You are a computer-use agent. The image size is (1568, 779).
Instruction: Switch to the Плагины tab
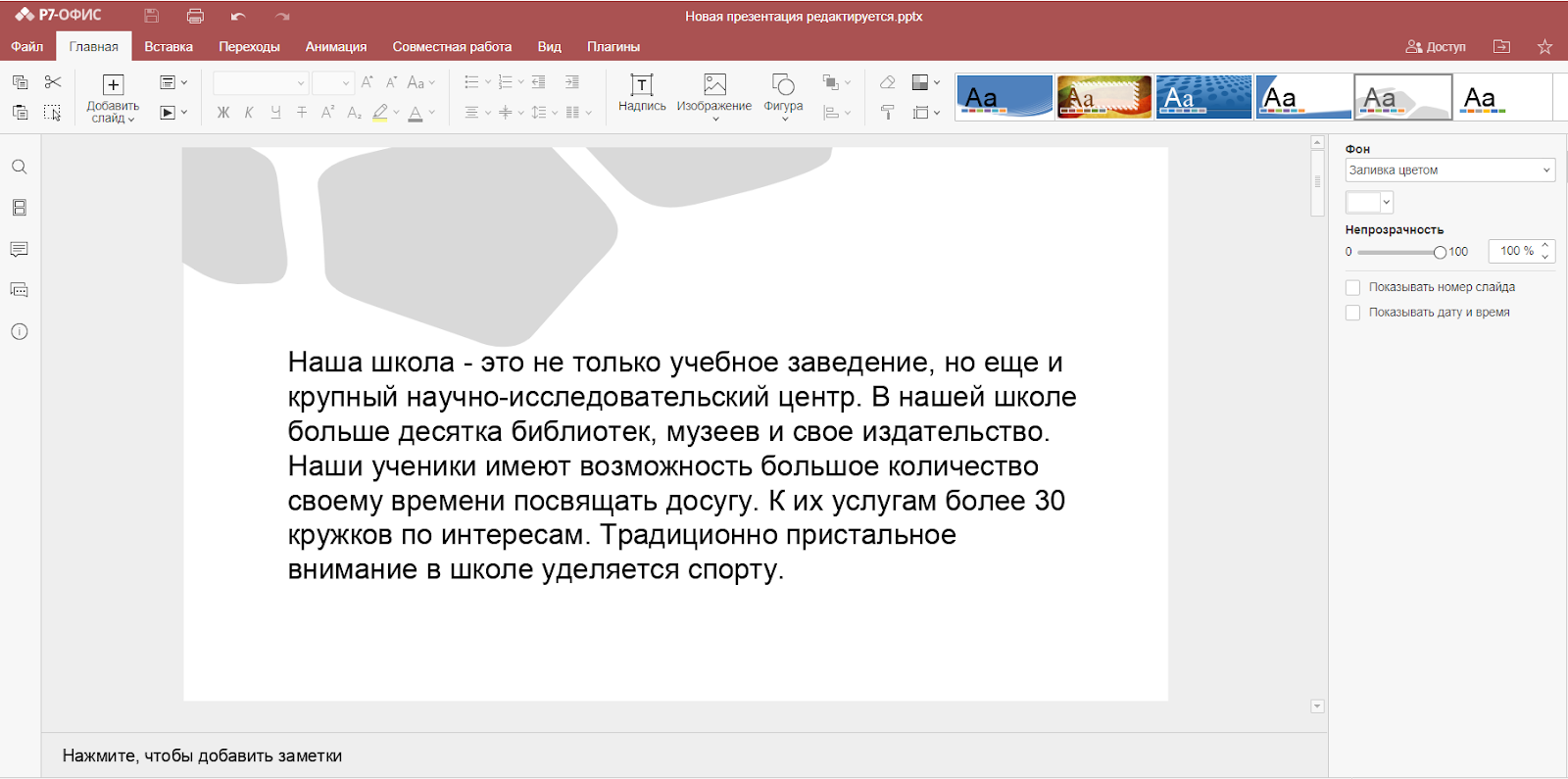[x=613, y=46]
